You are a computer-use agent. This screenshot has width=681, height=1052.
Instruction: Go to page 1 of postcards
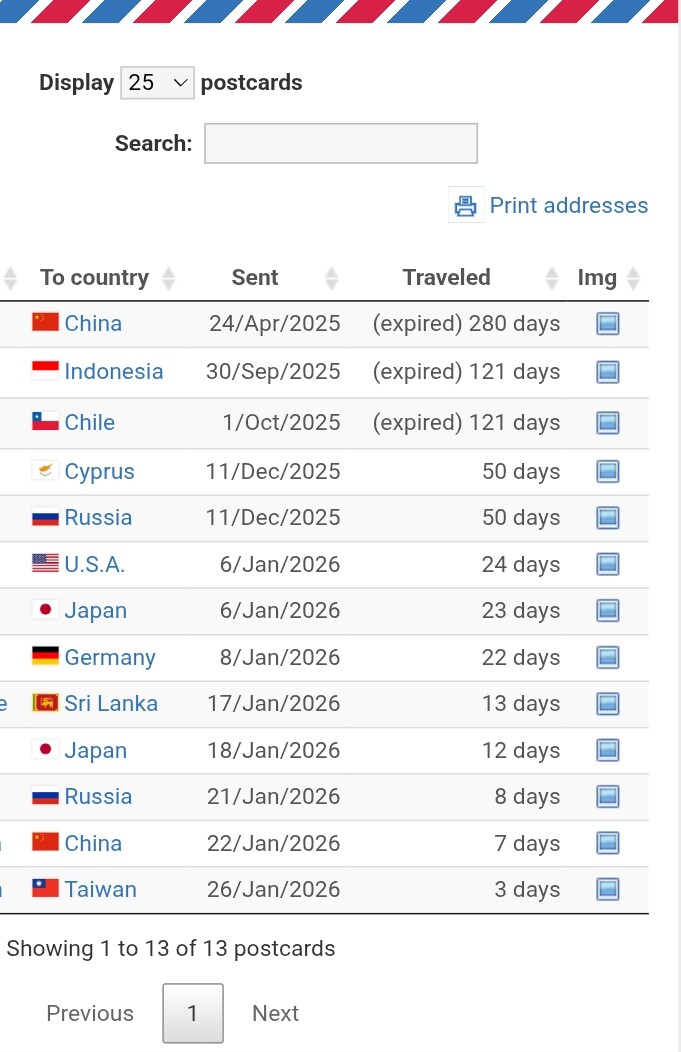(x=193, y=1013)
